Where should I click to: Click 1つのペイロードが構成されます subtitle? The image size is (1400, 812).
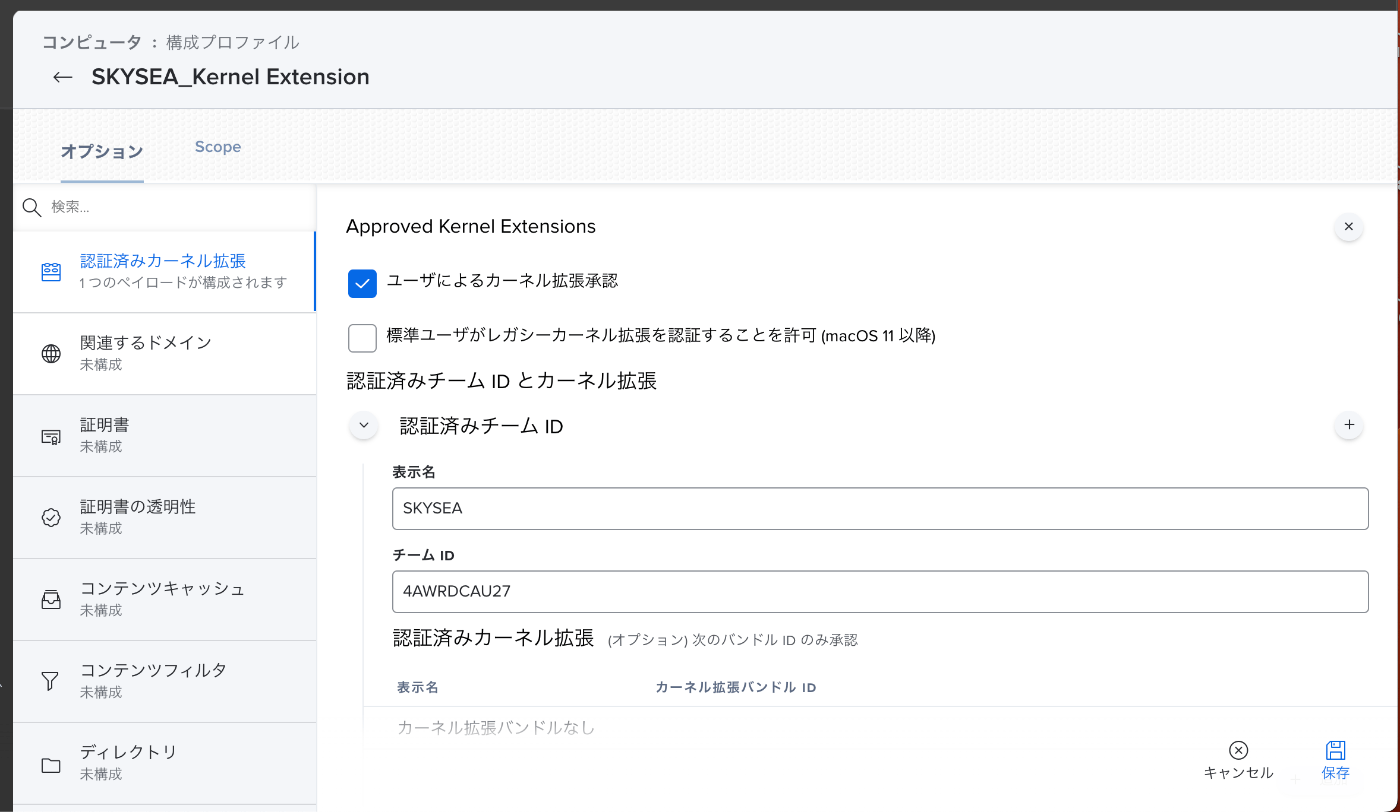tap(184, 283)
